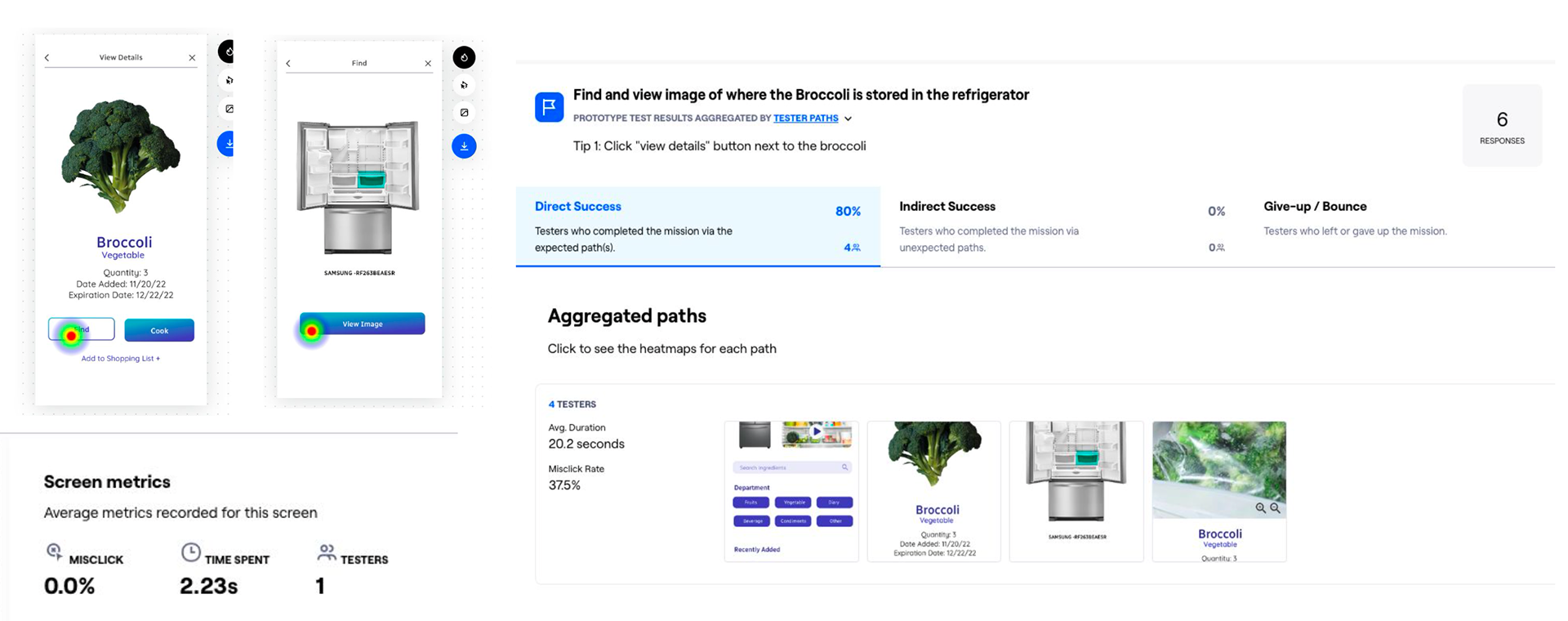The width and height of the screenshot is (1568, 621).
Task: Switch to the Give-up / Bounce tab
Action: 1400,226
